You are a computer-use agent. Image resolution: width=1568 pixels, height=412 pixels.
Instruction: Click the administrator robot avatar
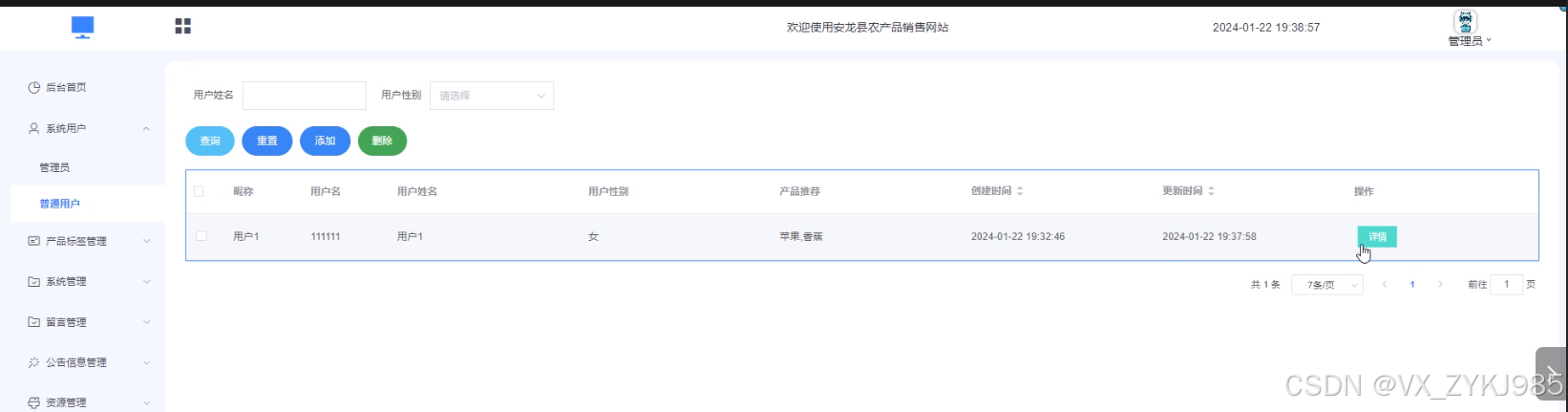click(1465, 22)
